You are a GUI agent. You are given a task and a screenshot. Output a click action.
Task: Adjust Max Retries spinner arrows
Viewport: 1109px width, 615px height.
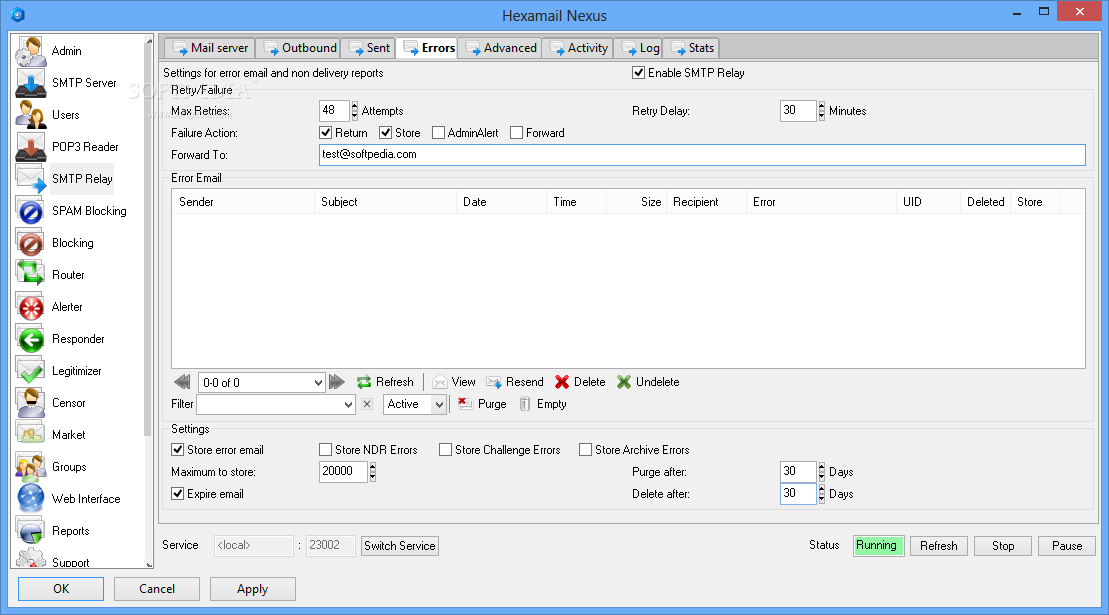[x=354, y=111]
